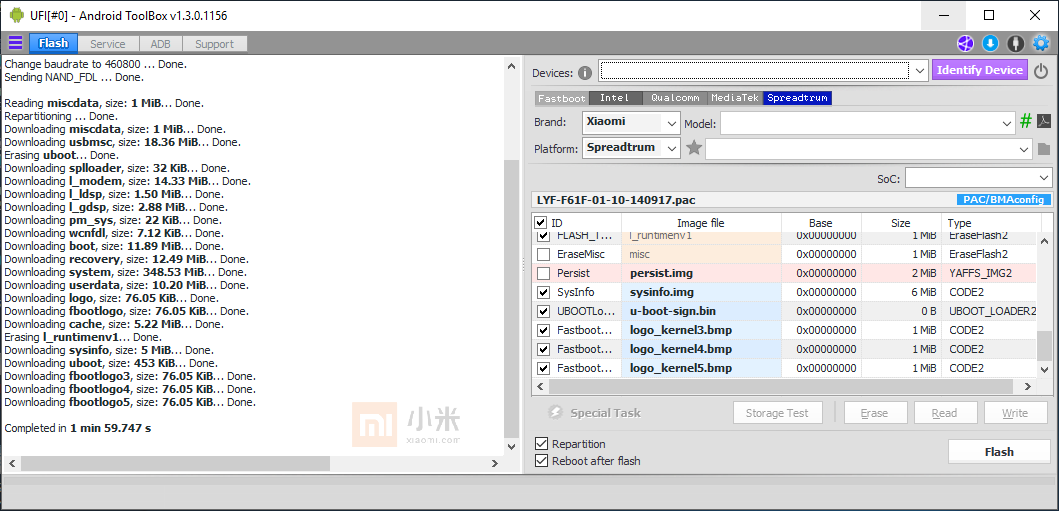The image size is (1059, 511).
Task: Uncheck the logo_kernel3.bmp row checkbox
Action: pyautogui.click(x=543, y=330)
